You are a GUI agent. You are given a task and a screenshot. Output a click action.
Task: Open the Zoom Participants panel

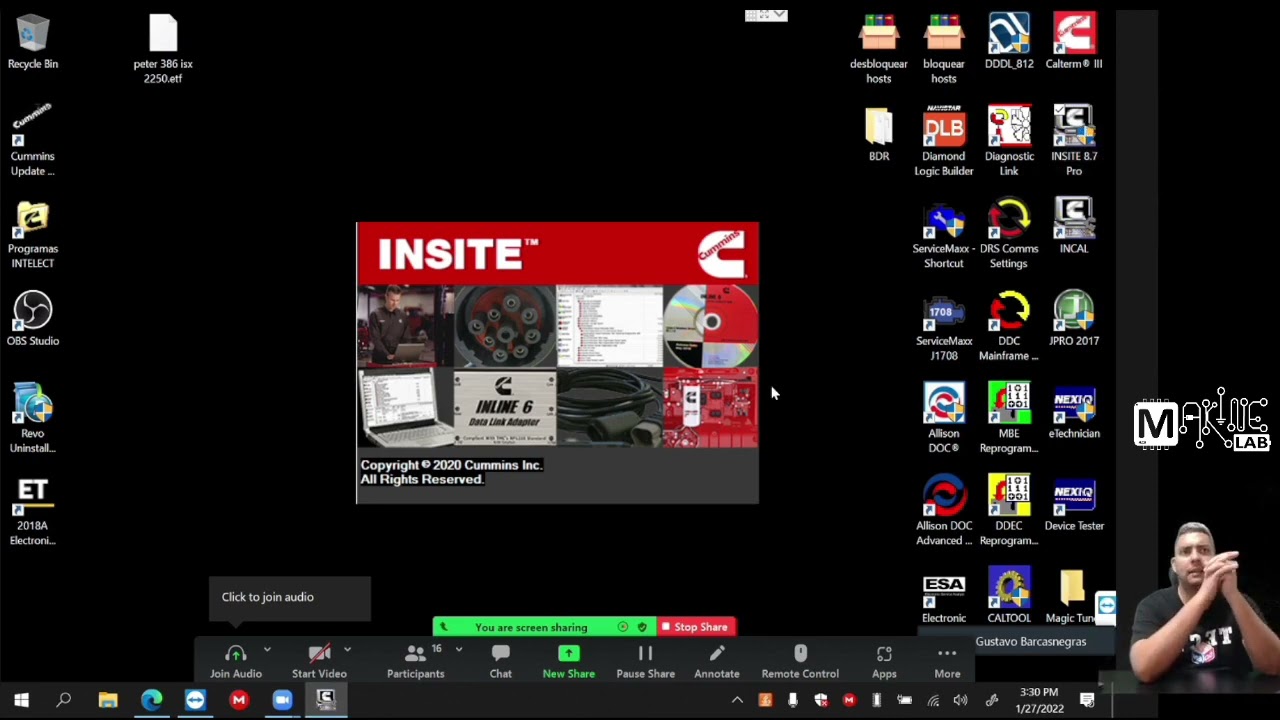pos(416,662)
